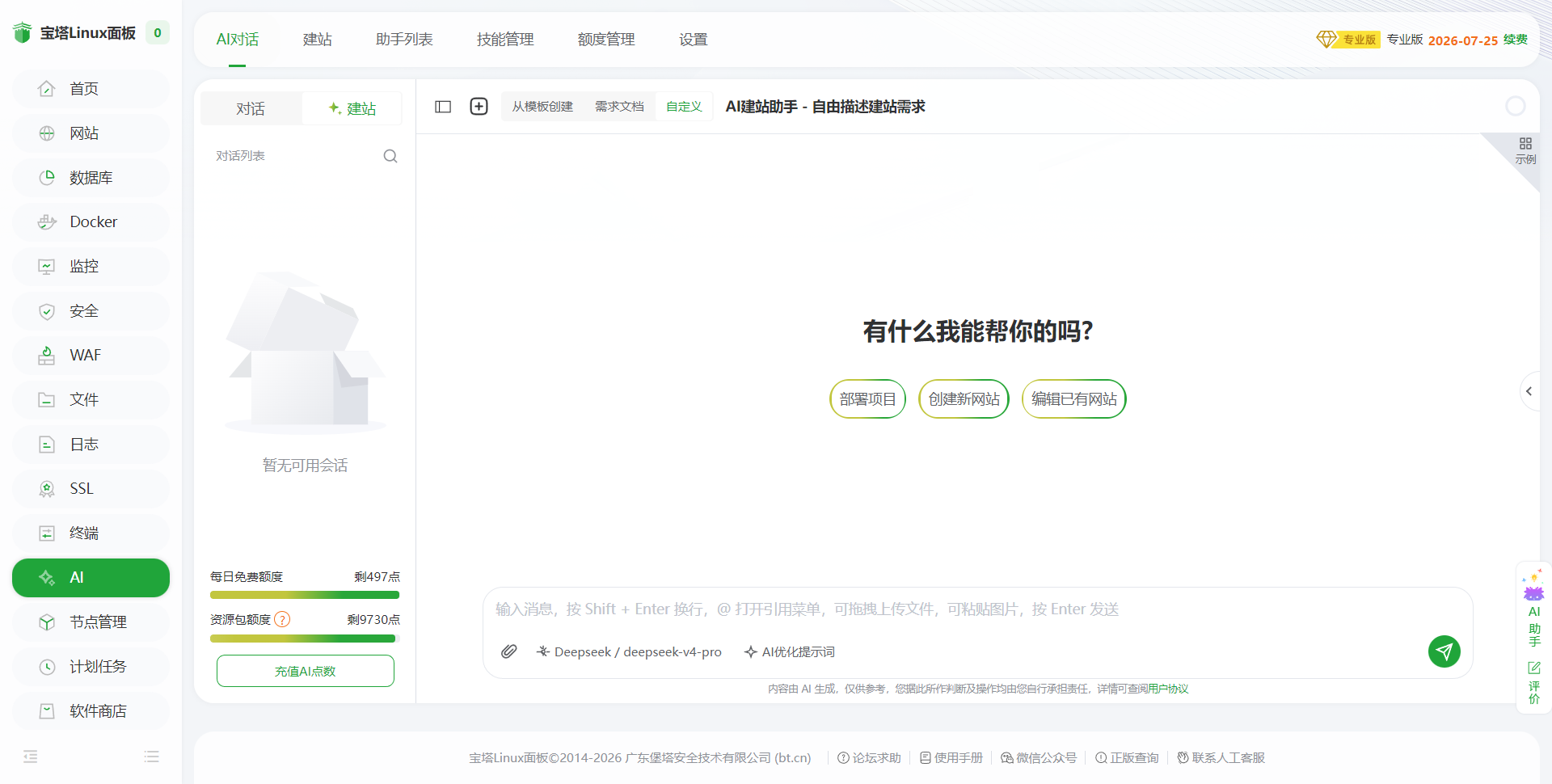
Task: Open the 终端 terminal page
Action: pyautogui.click(x=91, y=533)
